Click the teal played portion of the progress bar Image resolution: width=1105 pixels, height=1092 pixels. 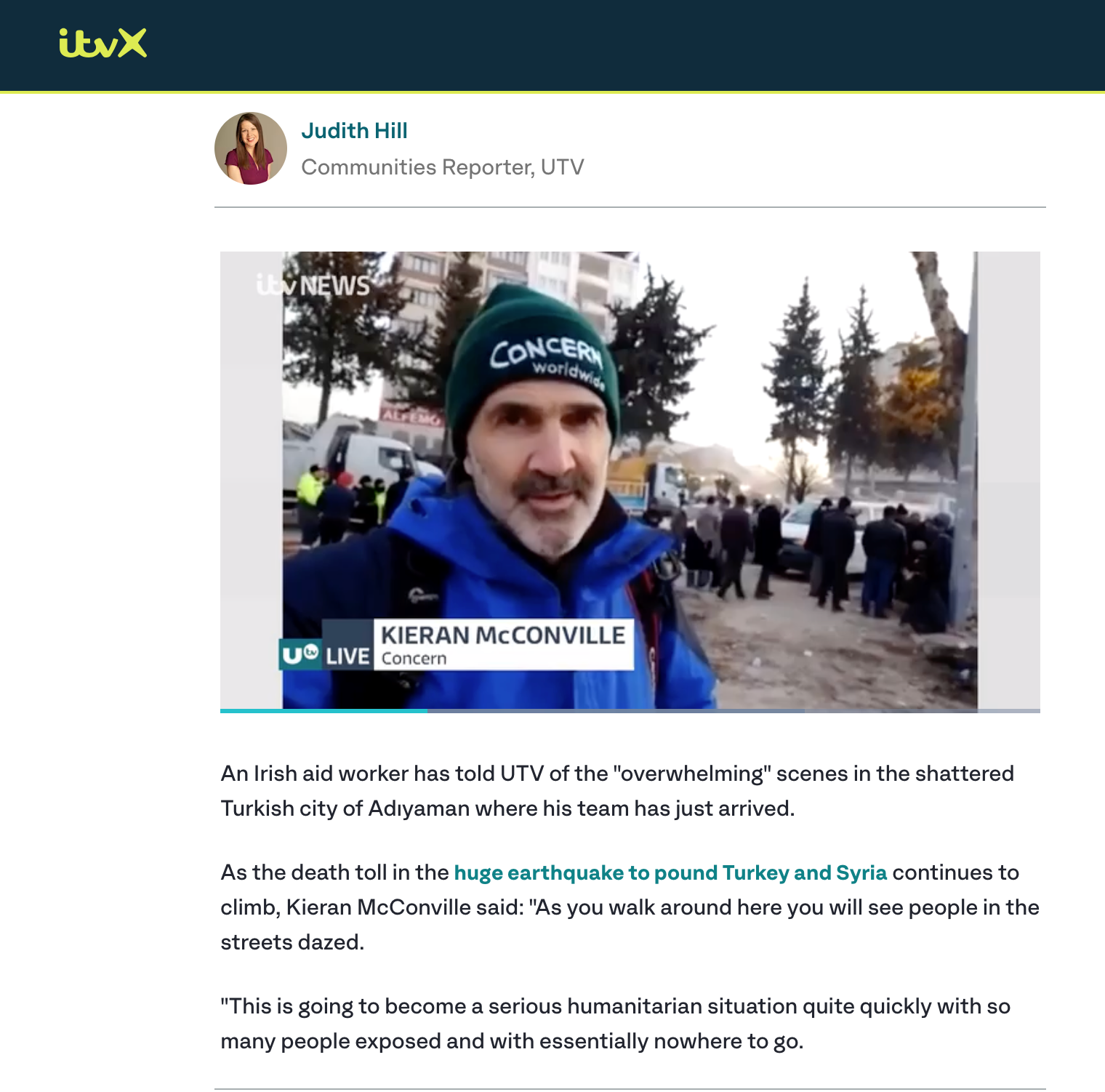point(324,711)
